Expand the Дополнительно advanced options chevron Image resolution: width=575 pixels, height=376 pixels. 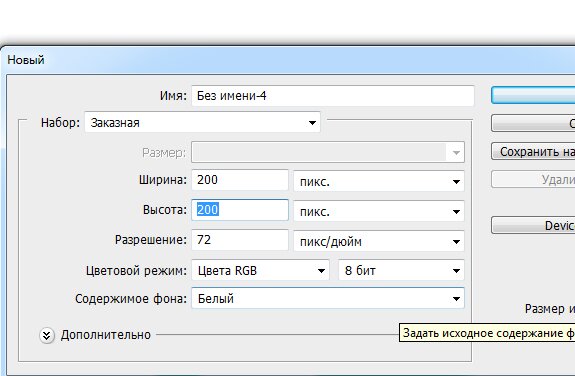pos(47,335)
